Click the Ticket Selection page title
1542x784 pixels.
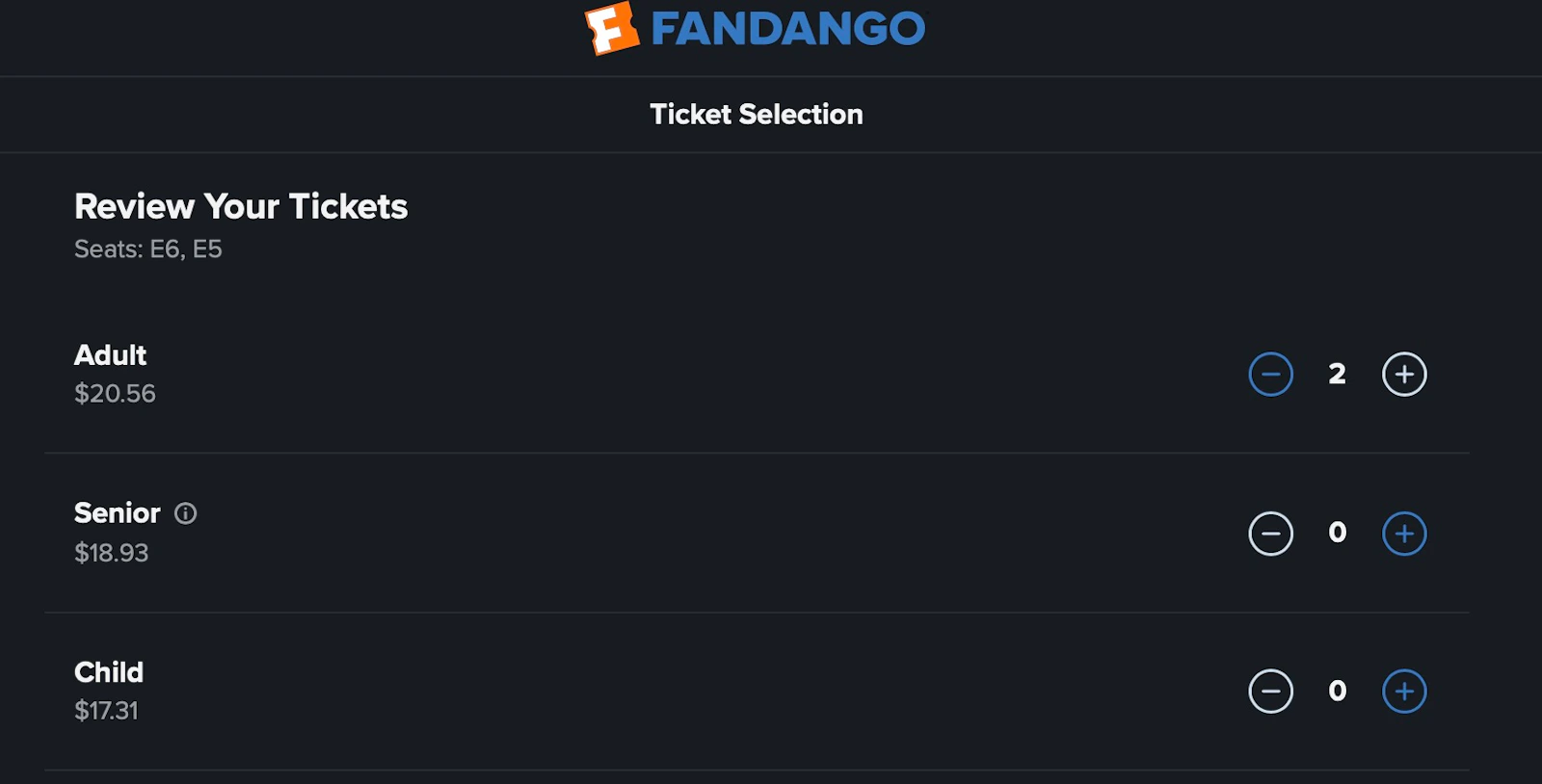[757, 115]
